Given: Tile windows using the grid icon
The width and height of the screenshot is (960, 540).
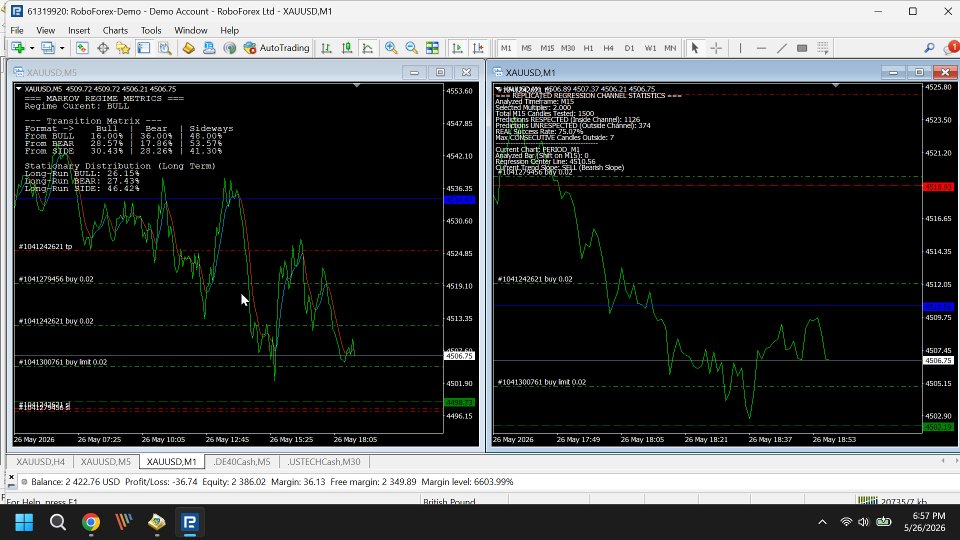Looking at the screenshot, I should click(x=432, y=48).
